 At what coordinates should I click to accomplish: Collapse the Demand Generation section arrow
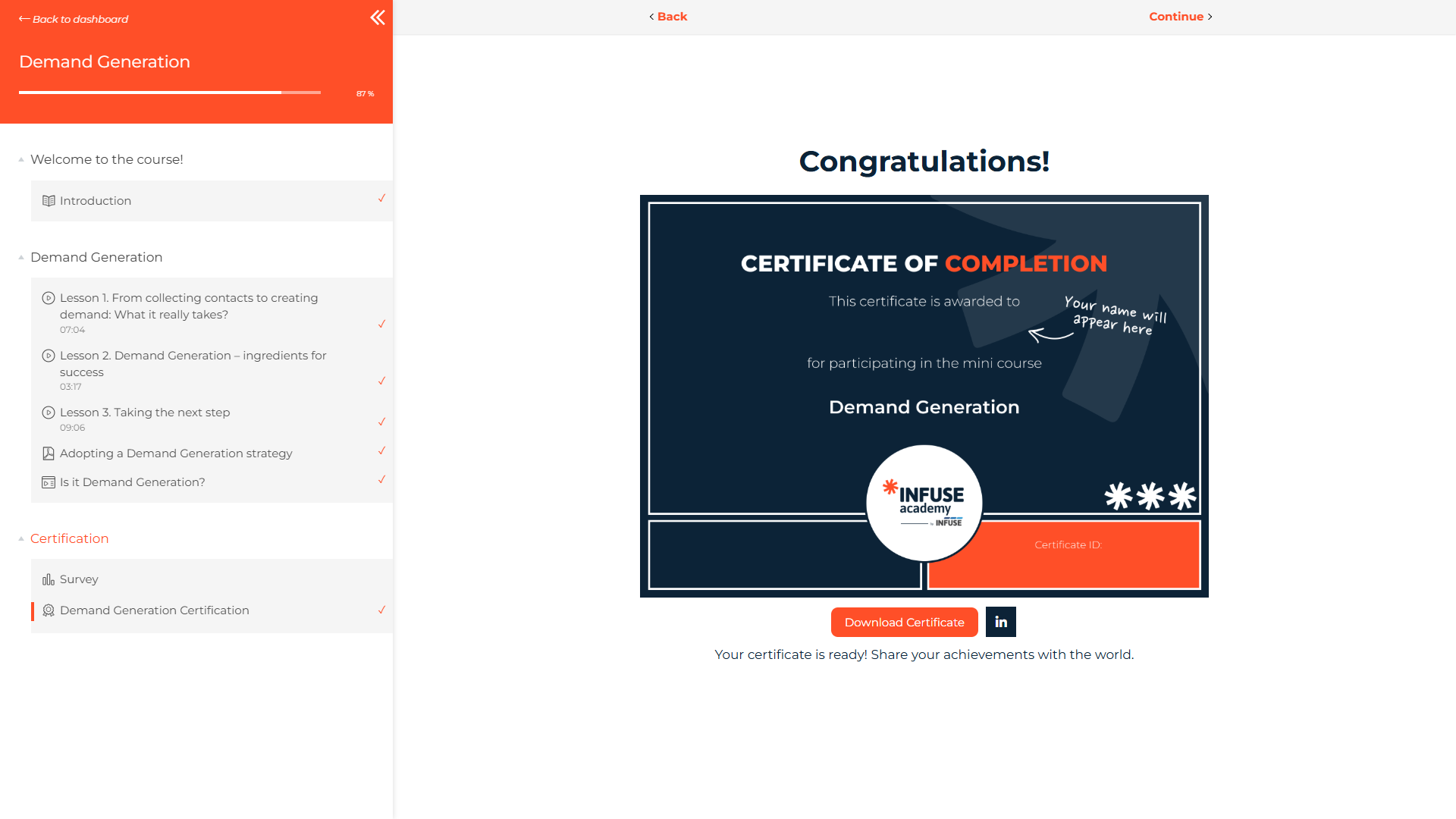pos(21,257)
